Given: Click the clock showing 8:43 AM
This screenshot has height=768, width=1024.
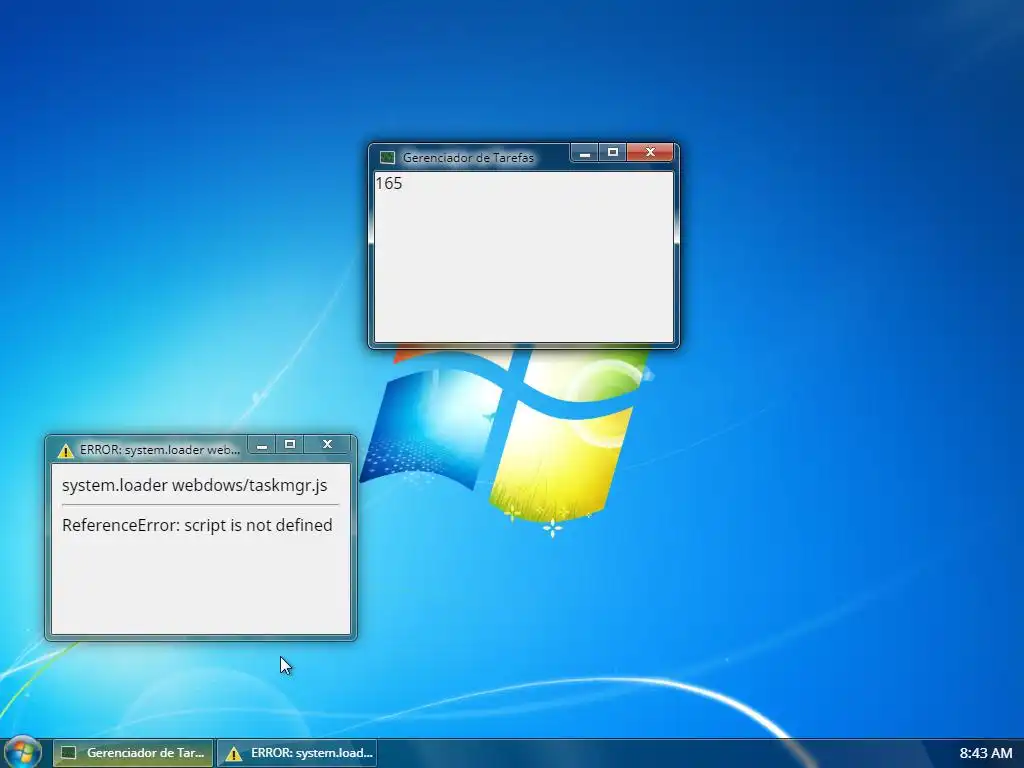Looking at the screenshot, I should pyautogui.click(x=985, y=753).
